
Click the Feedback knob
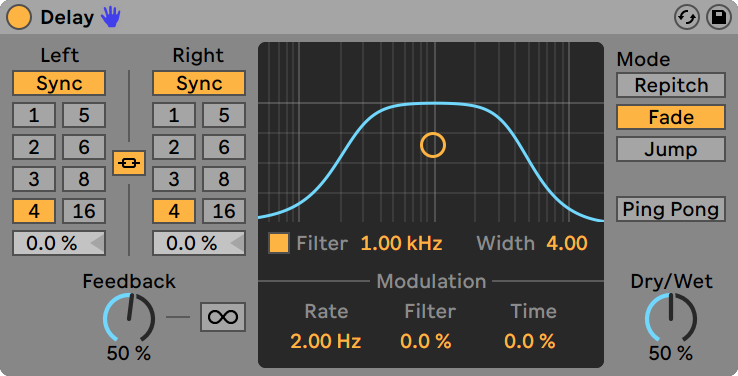pos(129,318)
